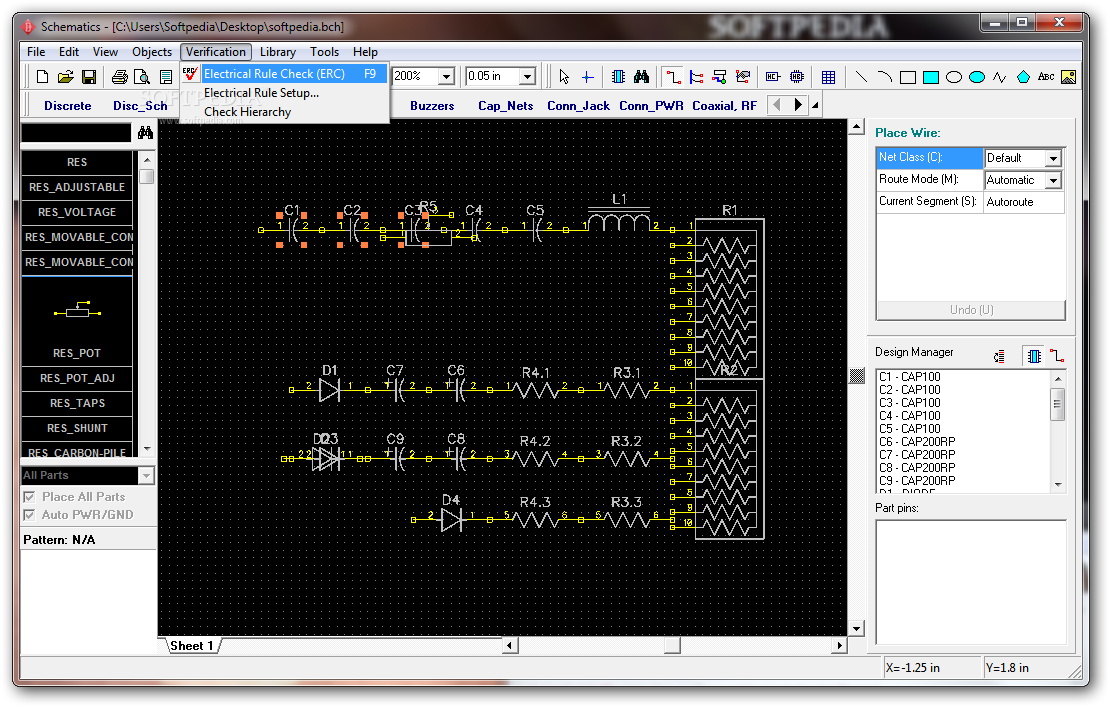This screenshot has width=1110, height=707.
Task: Select C1 - CAP100 in Design Manager
Action: coord(910,377)
